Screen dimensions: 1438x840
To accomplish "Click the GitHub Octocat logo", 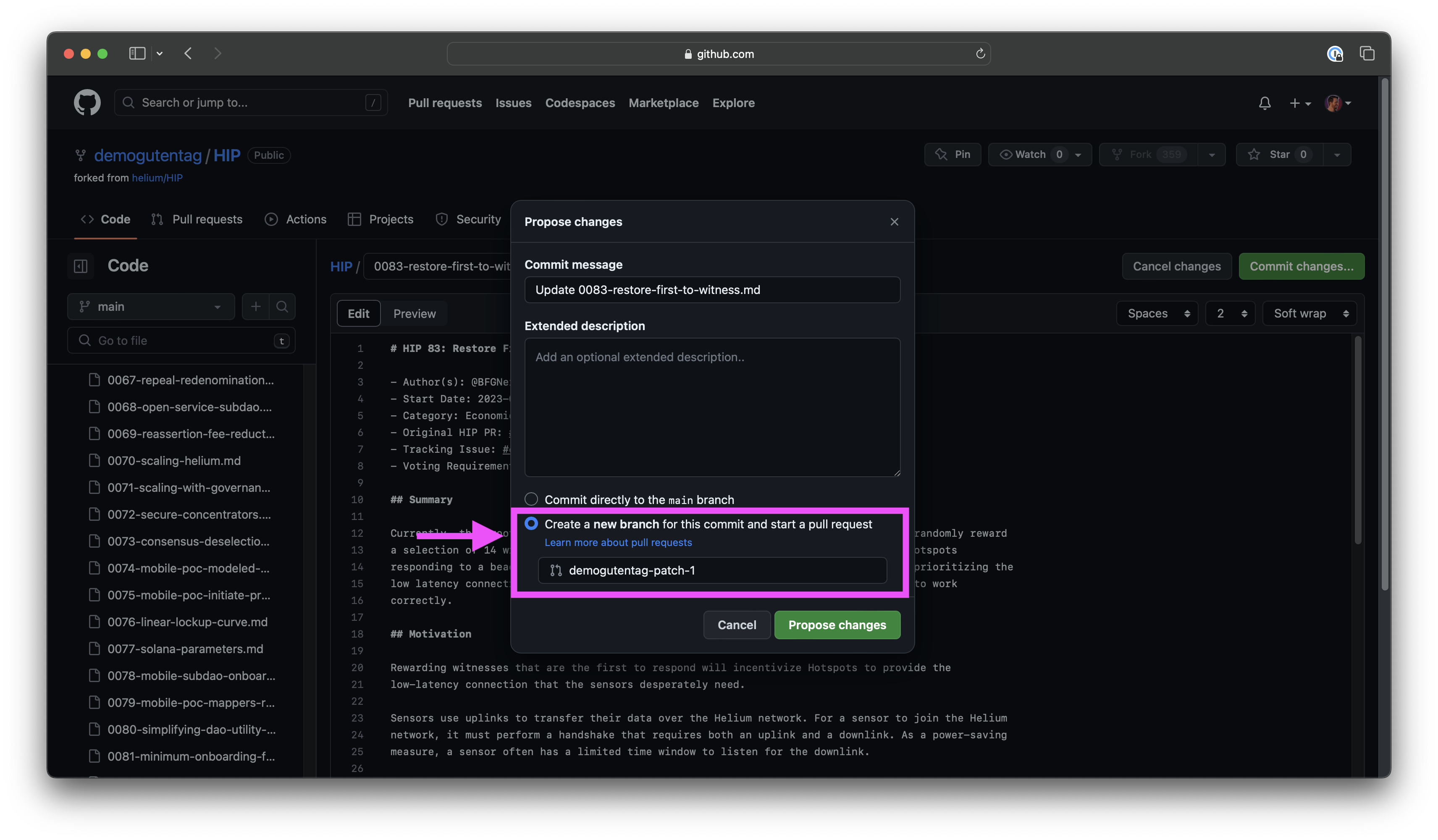I will (x=87, y=103).
